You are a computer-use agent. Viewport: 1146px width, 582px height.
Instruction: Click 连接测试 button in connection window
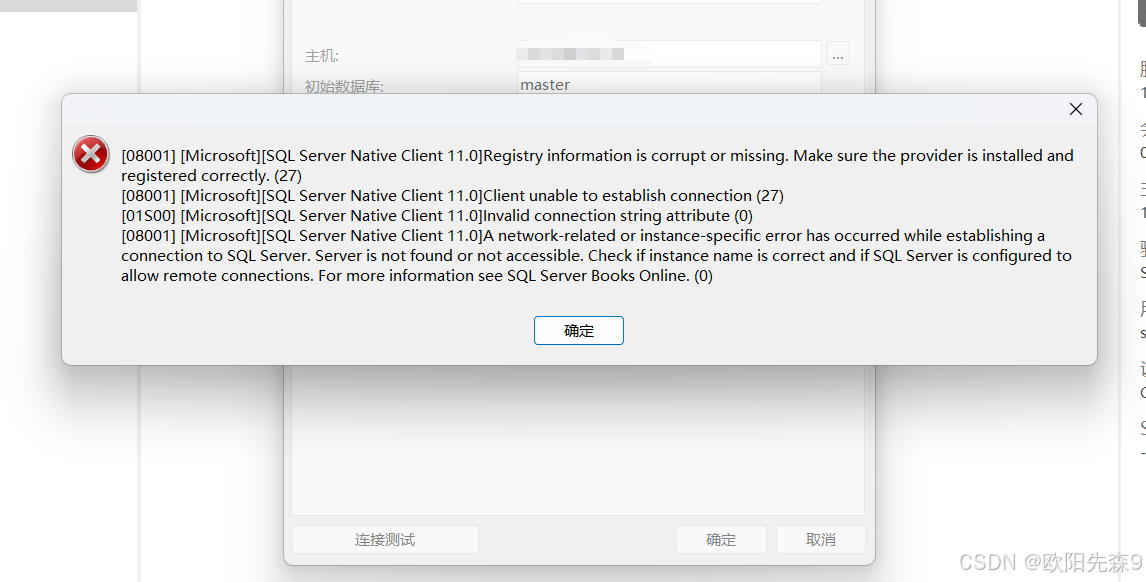[x=385, y=540]
